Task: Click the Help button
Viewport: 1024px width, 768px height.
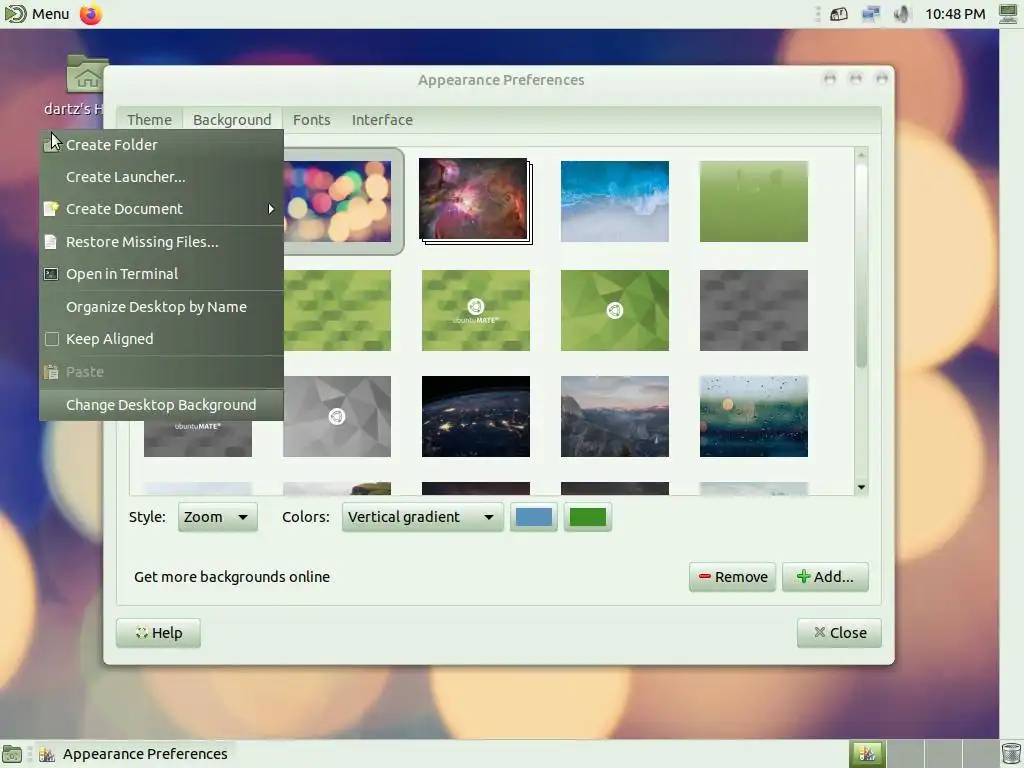Action: pyautogui.click(x=158, y=633)
